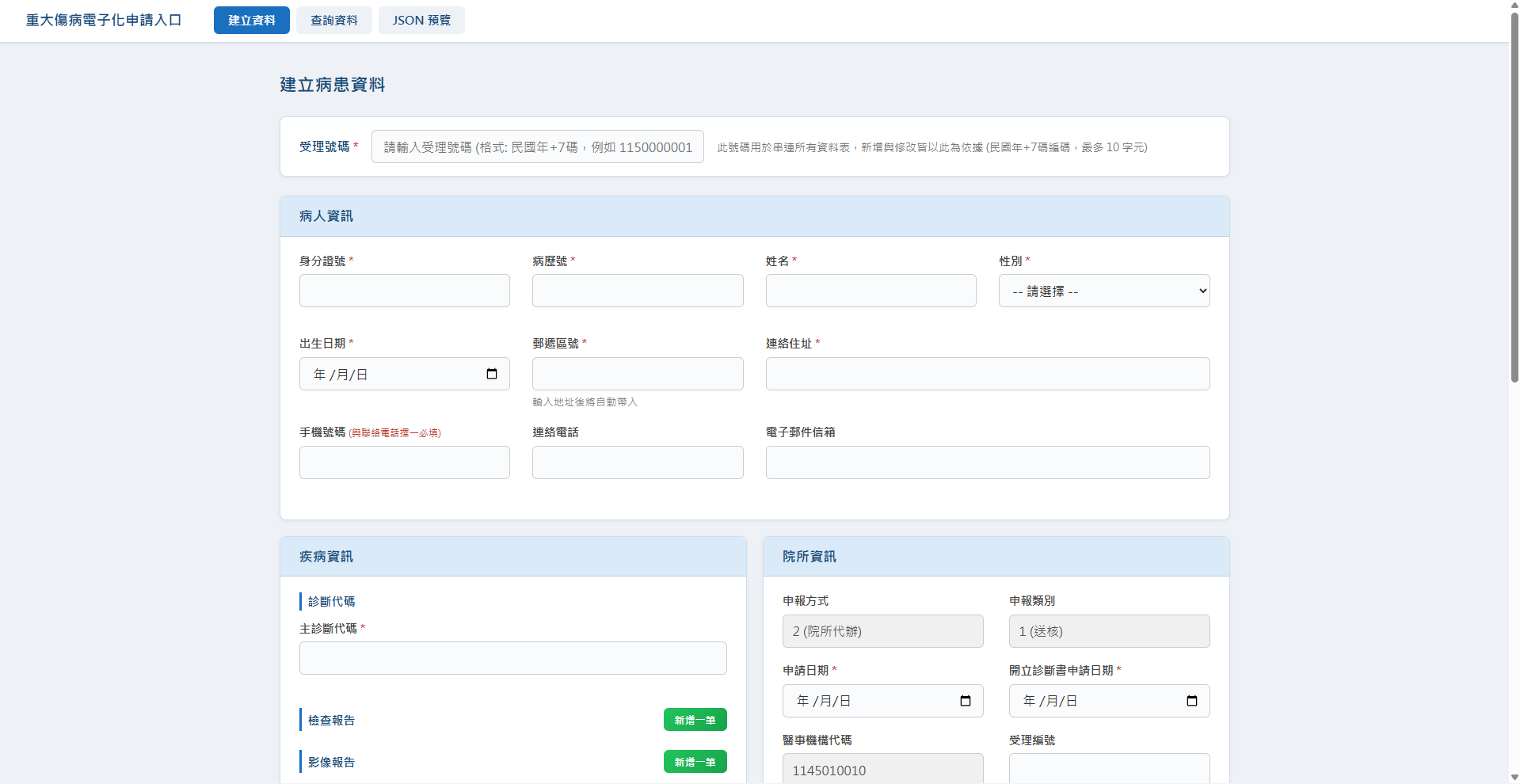Click the 診斷代碼 subsection label
This screenshot has width=1520, height=784.
click(x=331, y=602)
